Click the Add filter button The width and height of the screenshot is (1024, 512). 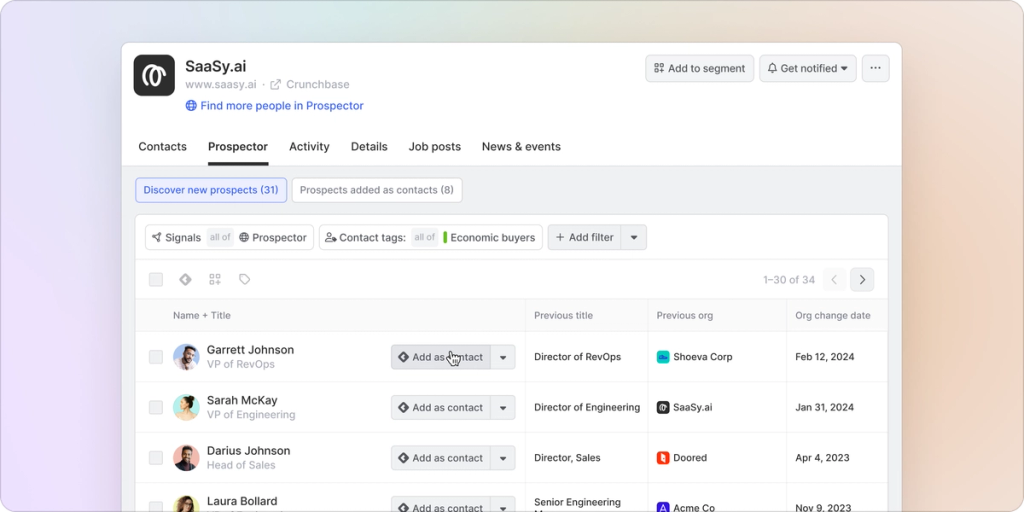(x=584, y=238)
